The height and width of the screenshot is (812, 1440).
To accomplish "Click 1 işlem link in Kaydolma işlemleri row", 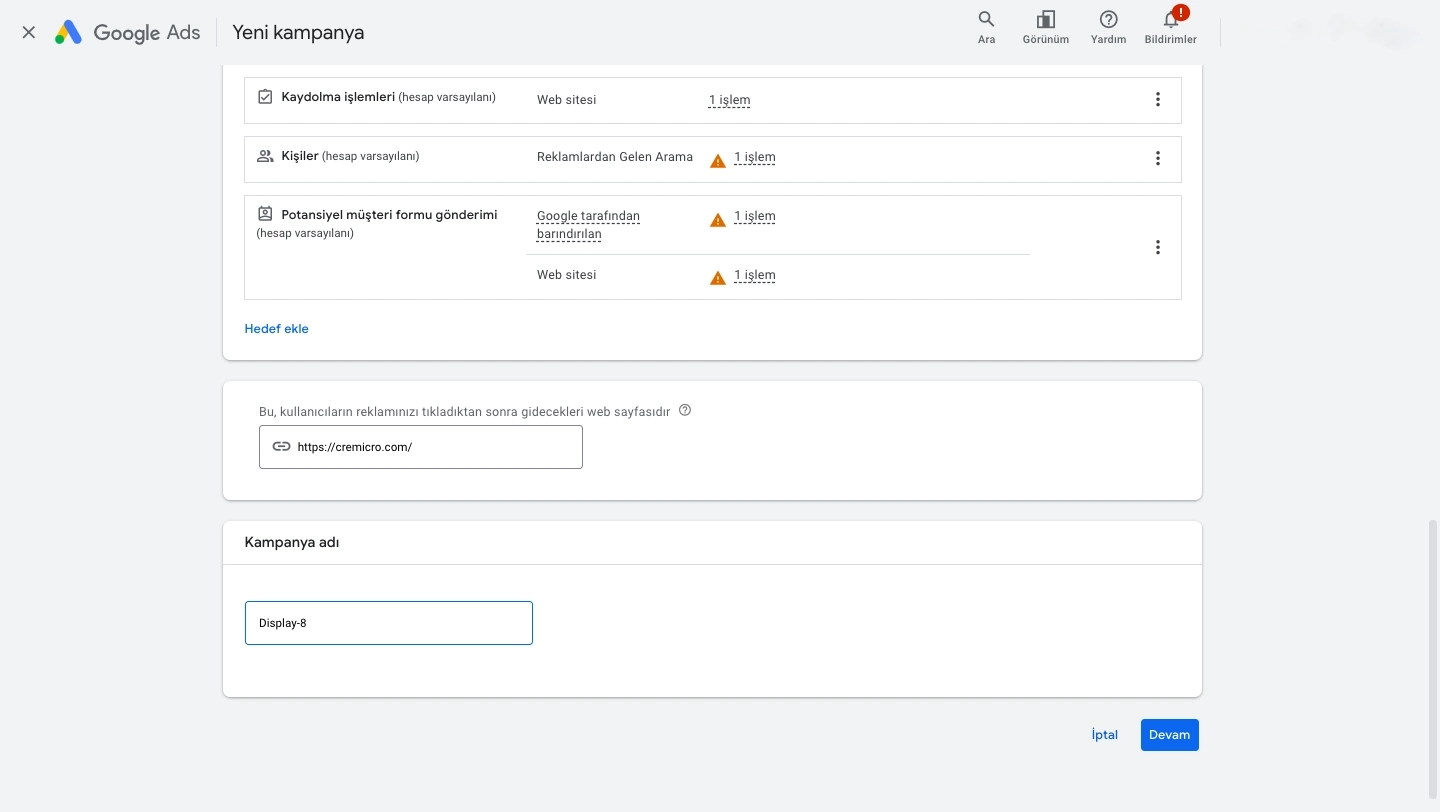I will 729,100.
